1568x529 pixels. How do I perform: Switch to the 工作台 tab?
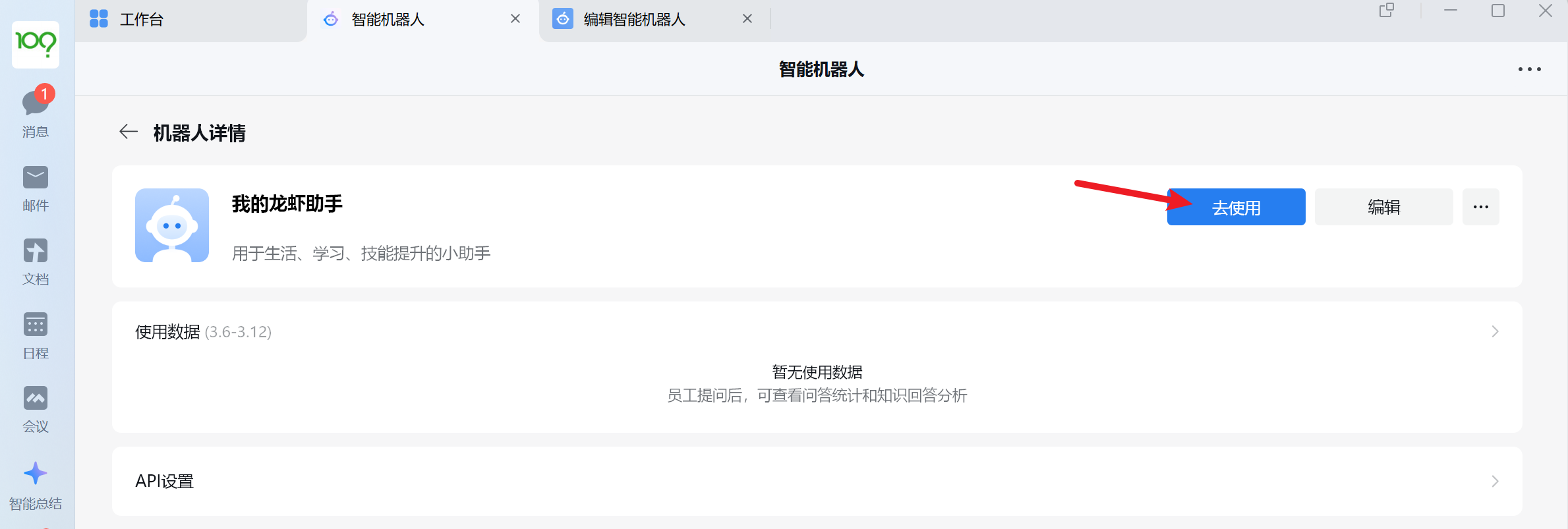[x=142, y=20]
